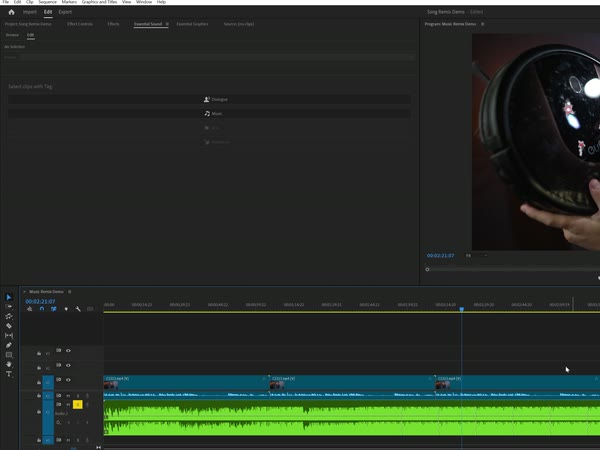Click Program monitor timecode 00:02:21:07
Viewport: 600px width, 450px height.
click(x=440, y=256)
